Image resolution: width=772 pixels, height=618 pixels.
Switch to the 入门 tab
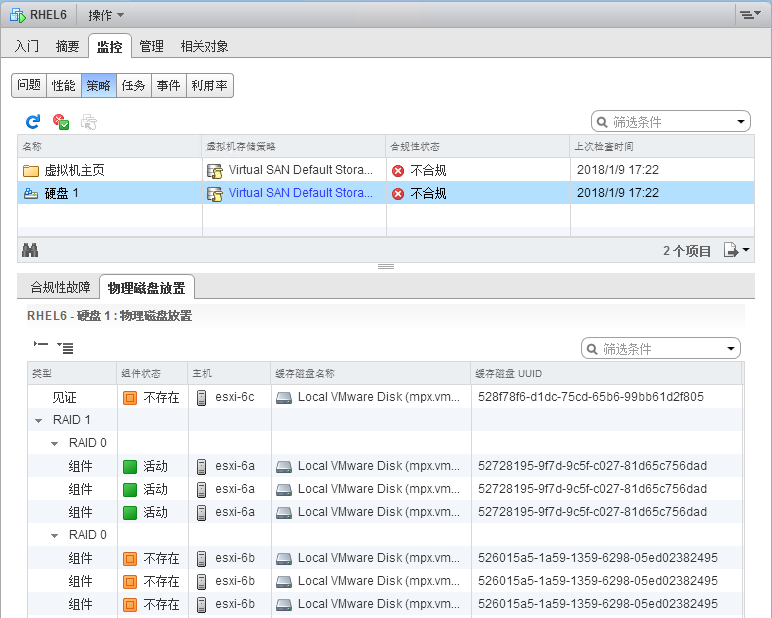[27, 46]
